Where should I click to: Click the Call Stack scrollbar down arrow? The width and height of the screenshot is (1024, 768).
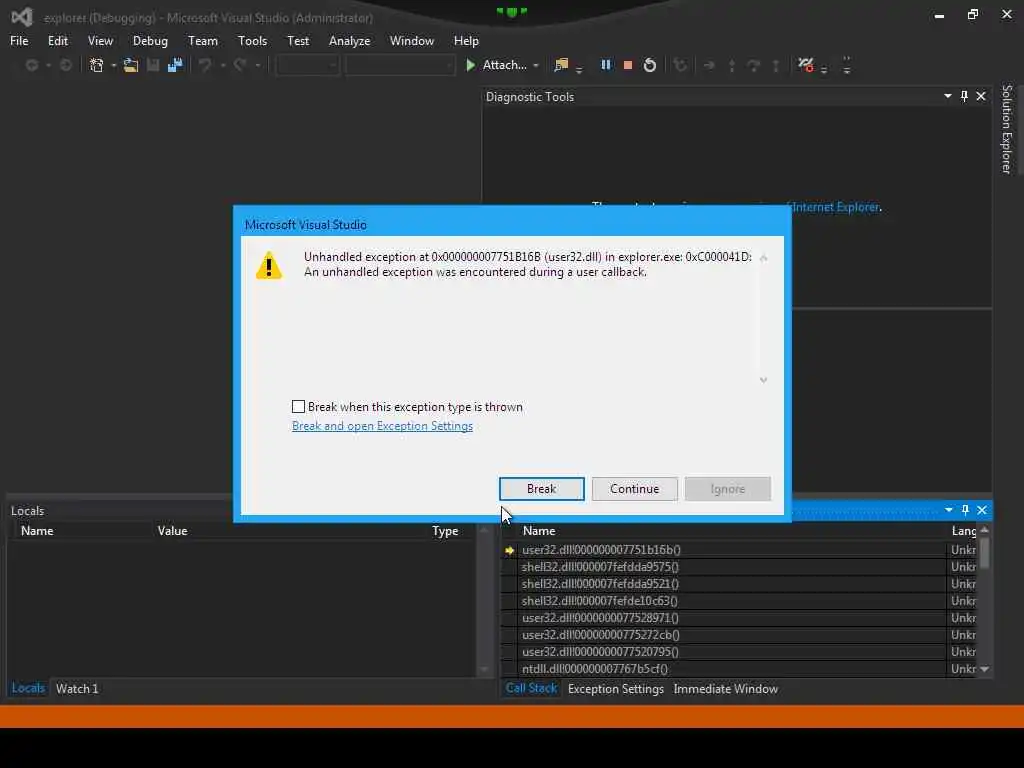pyautogui.click(x=984, y=669)
